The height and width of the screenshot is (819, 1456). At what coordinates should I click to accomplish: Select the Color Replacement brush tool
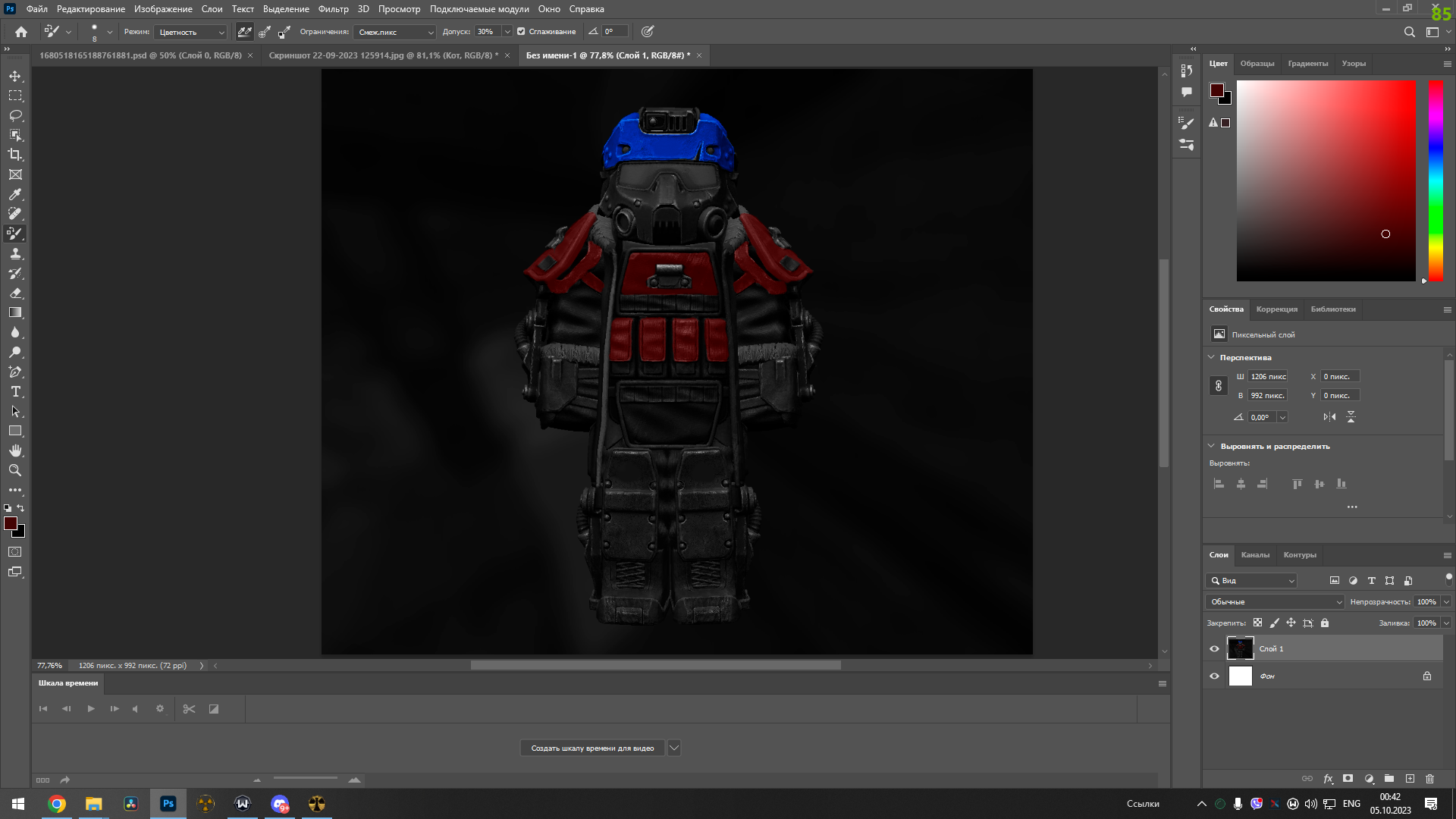click(15, 234)
